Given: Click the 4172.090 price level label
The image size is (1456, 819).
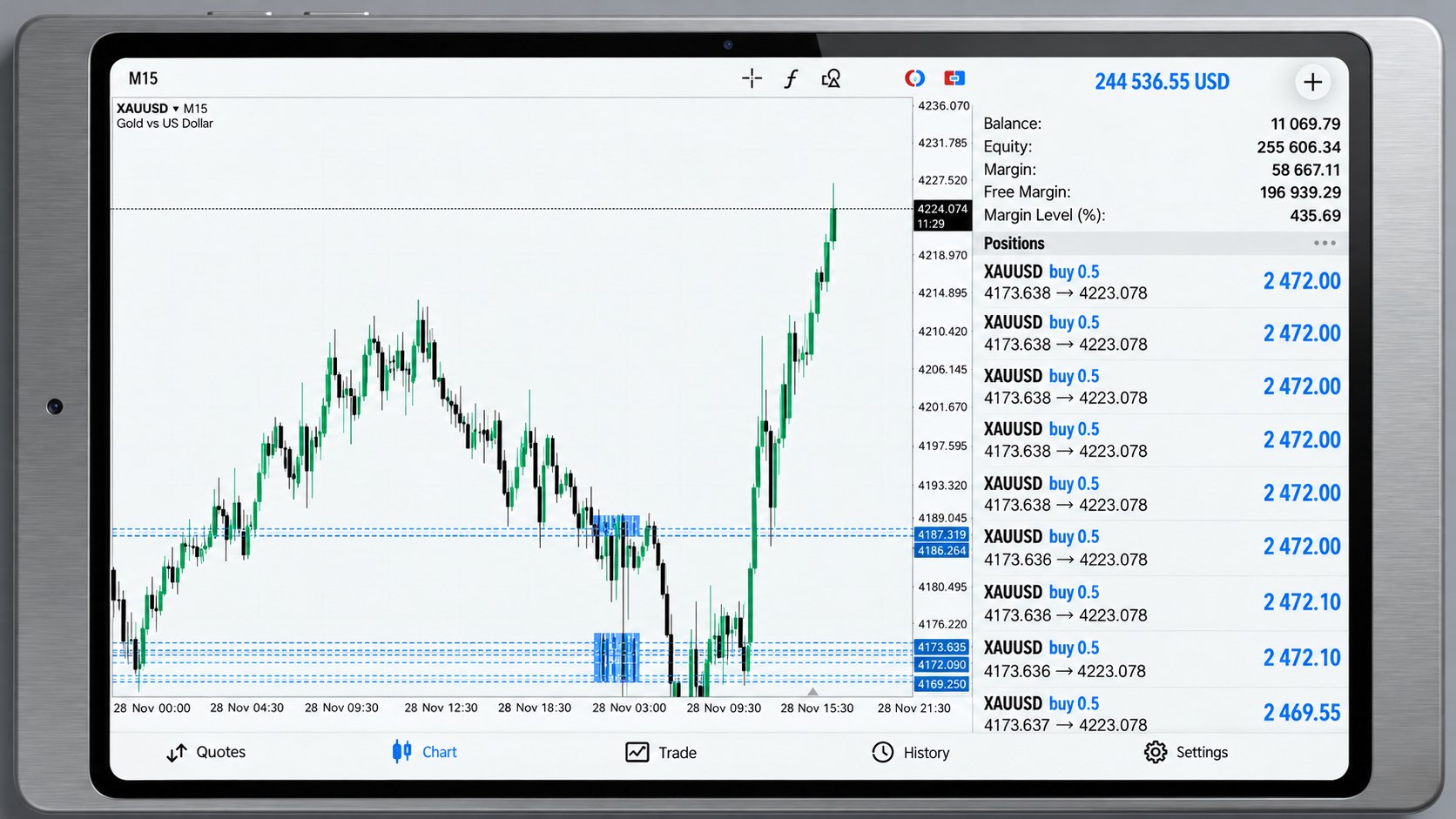Looking at the screenshot, I should (x=941, y=664).
